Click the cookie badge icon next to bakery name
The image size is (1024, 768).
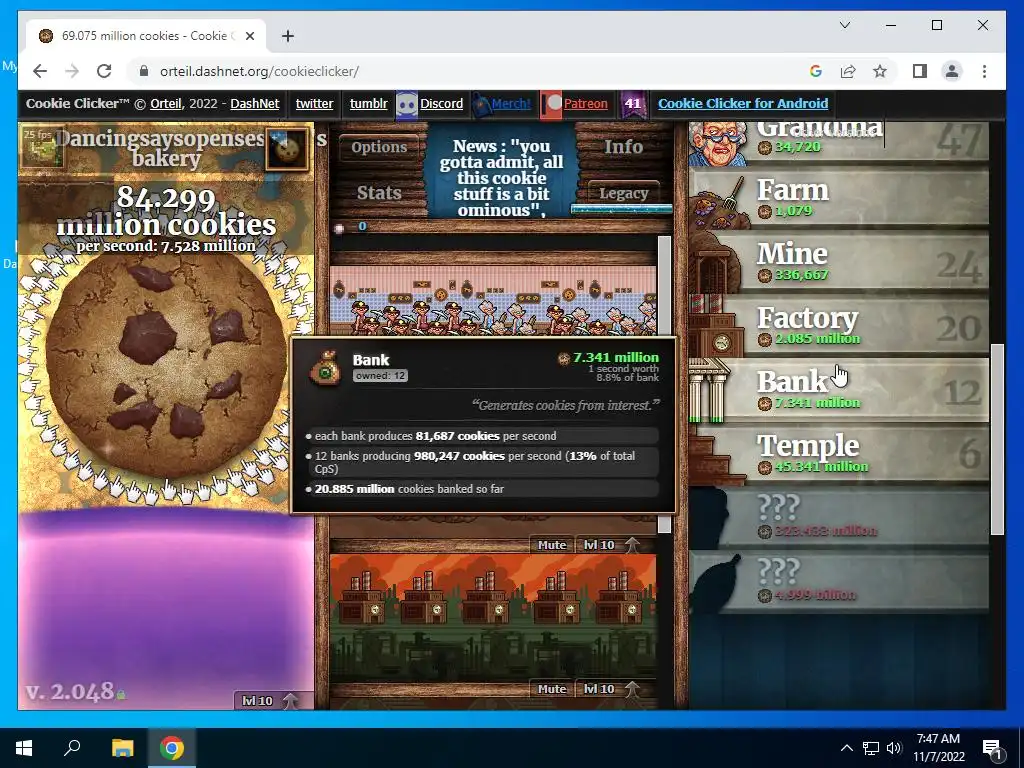tap(287, 150)
